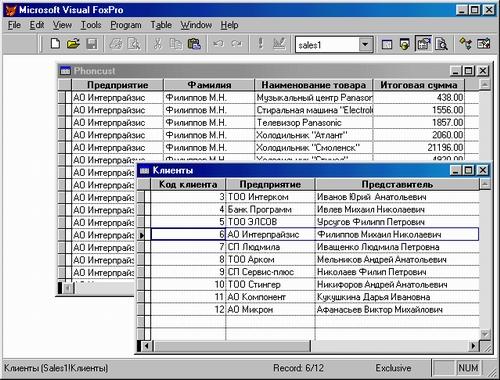The height and width of the screenshot is (380, 500).
Task: Click the Paste clipboard icon
Action: 194,44
